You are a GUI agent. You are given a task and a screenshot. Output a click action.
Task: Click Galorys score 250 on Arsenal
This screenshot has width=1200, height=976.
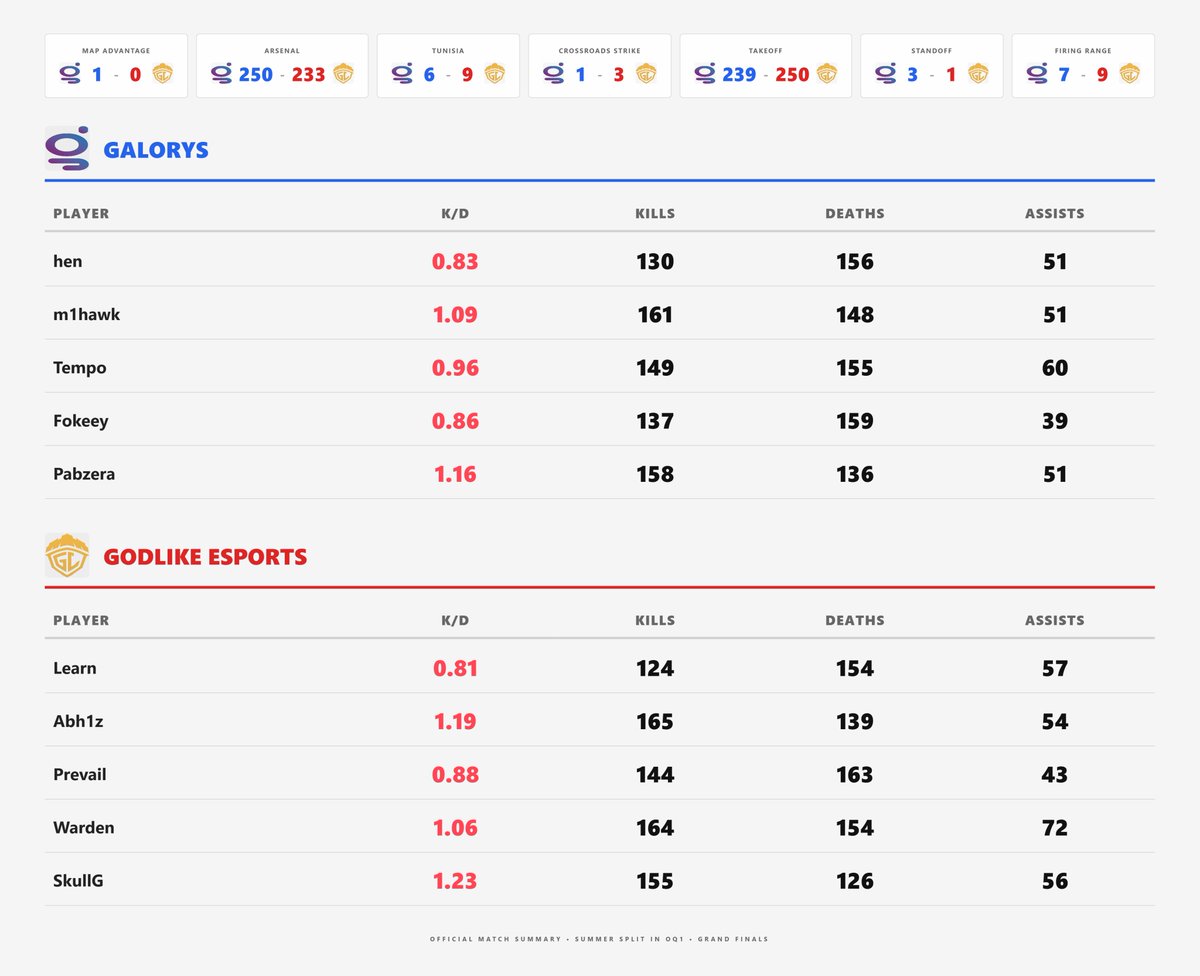point(256,74)
